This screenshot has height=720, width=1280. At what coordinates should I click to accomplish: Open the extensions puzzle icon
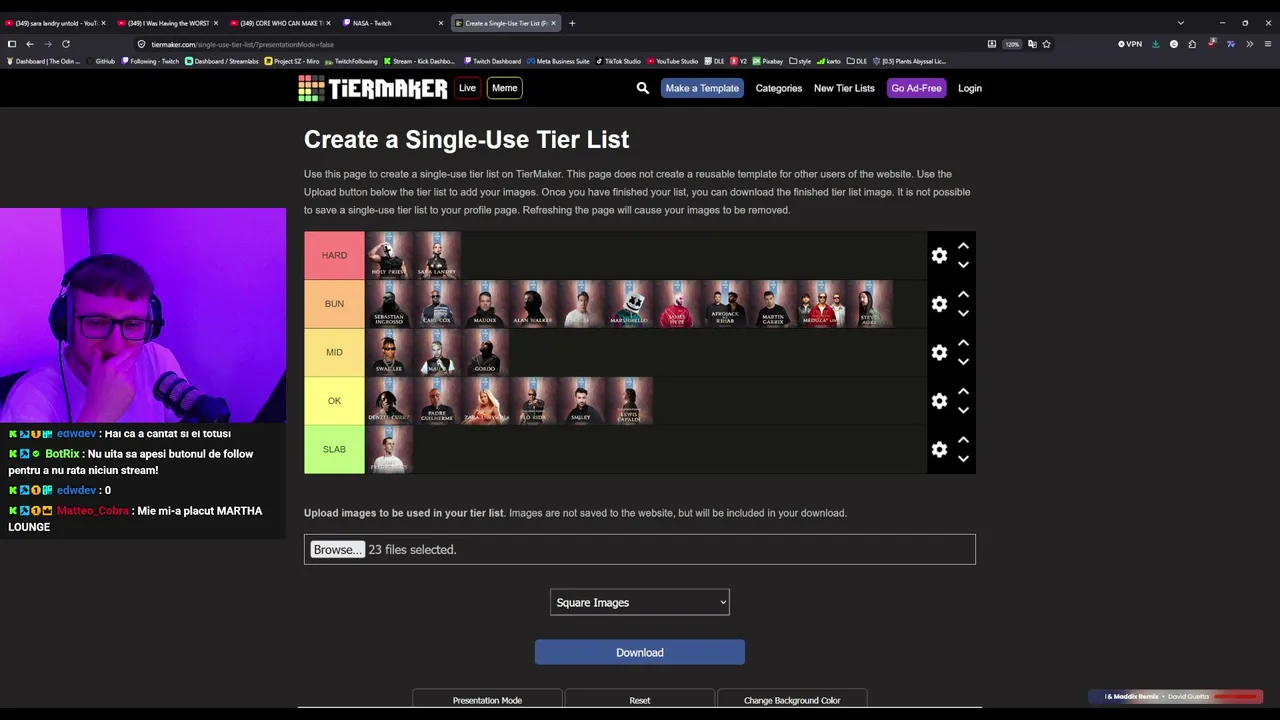pos(1192,44)
